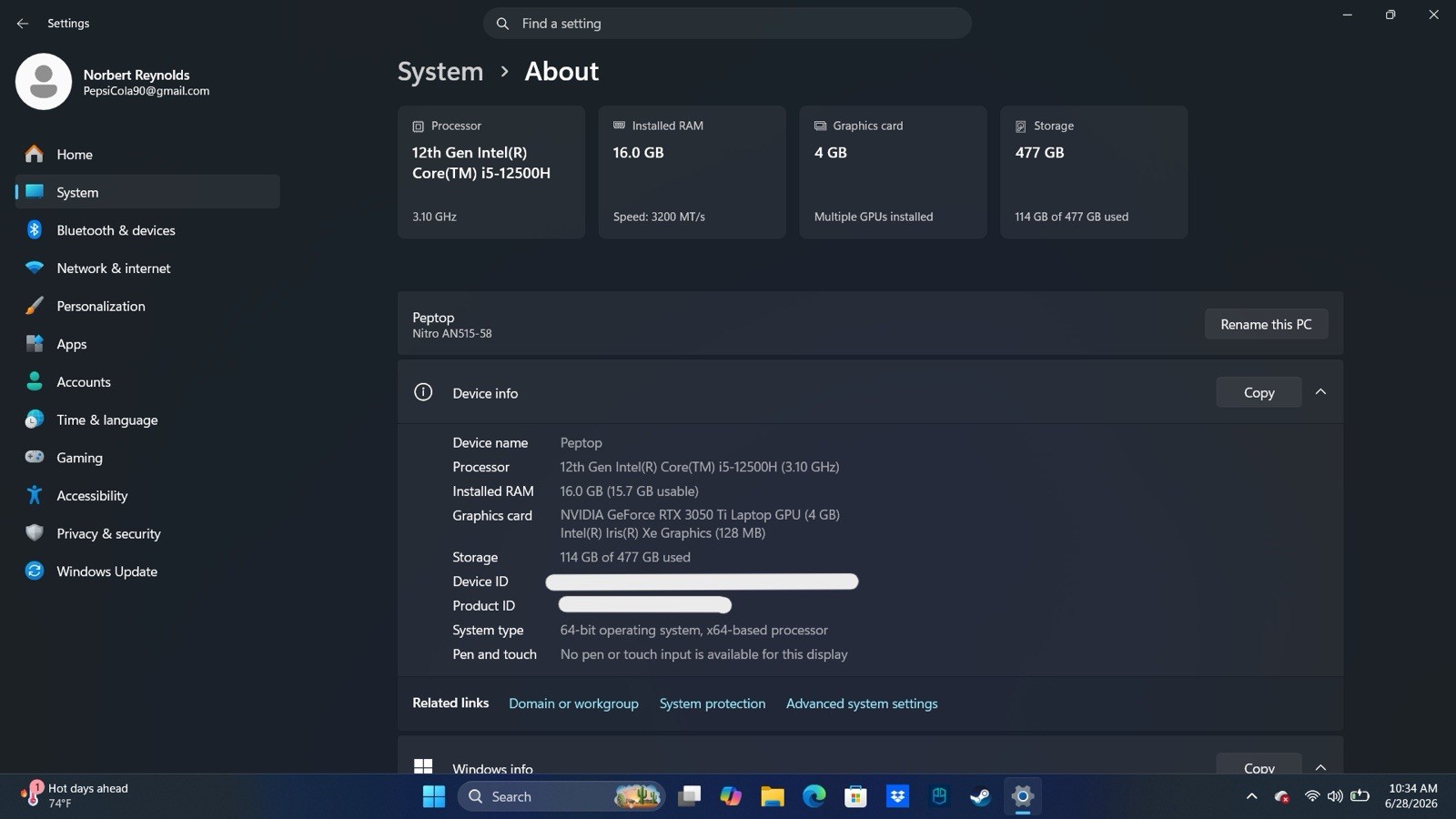Collapse the Device info section
This screenshot has height=819, width=1456.
pyautogui.click(x=1320, y=392)
